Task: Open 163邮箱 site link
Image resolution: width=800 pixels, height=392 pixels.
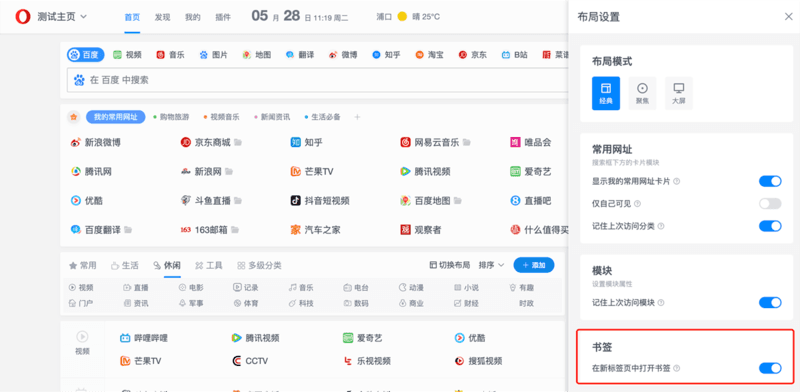Action: (x=203, y=230)
